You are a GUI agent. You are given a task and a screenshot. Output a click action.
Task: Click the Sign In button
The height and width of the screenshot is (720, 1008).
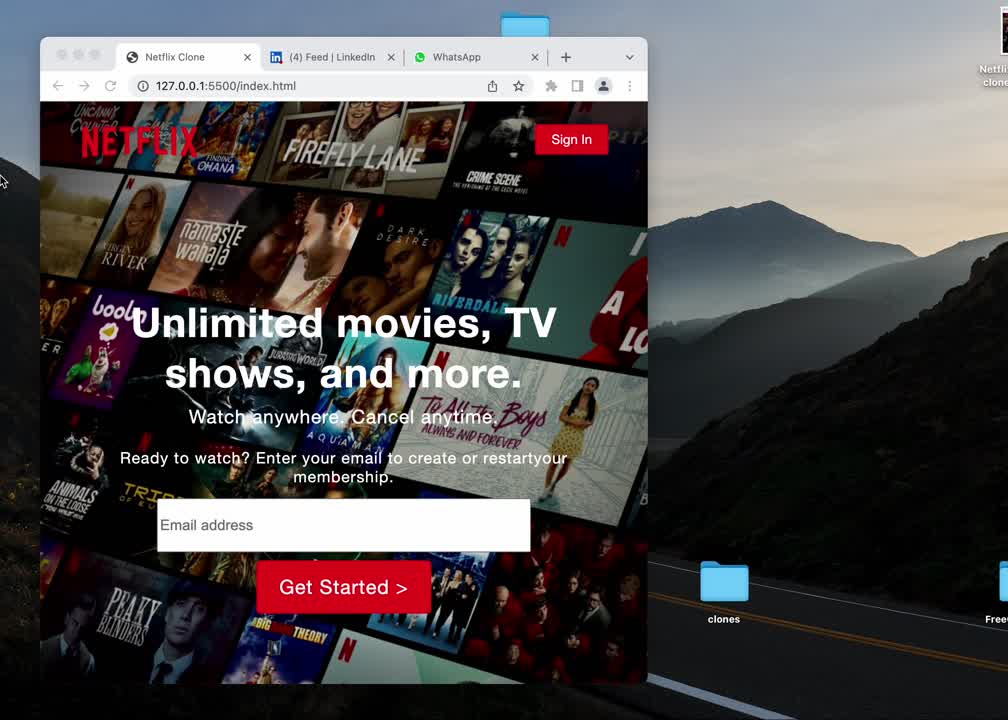click(x=572, y=140)
